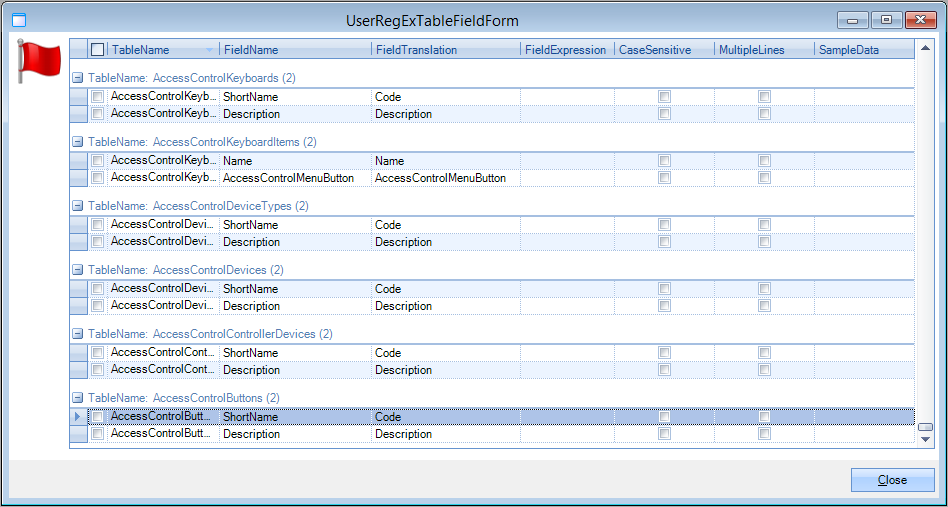Sort by FieldName column header
Screen dimensions: 948x507
click(294, 50)
